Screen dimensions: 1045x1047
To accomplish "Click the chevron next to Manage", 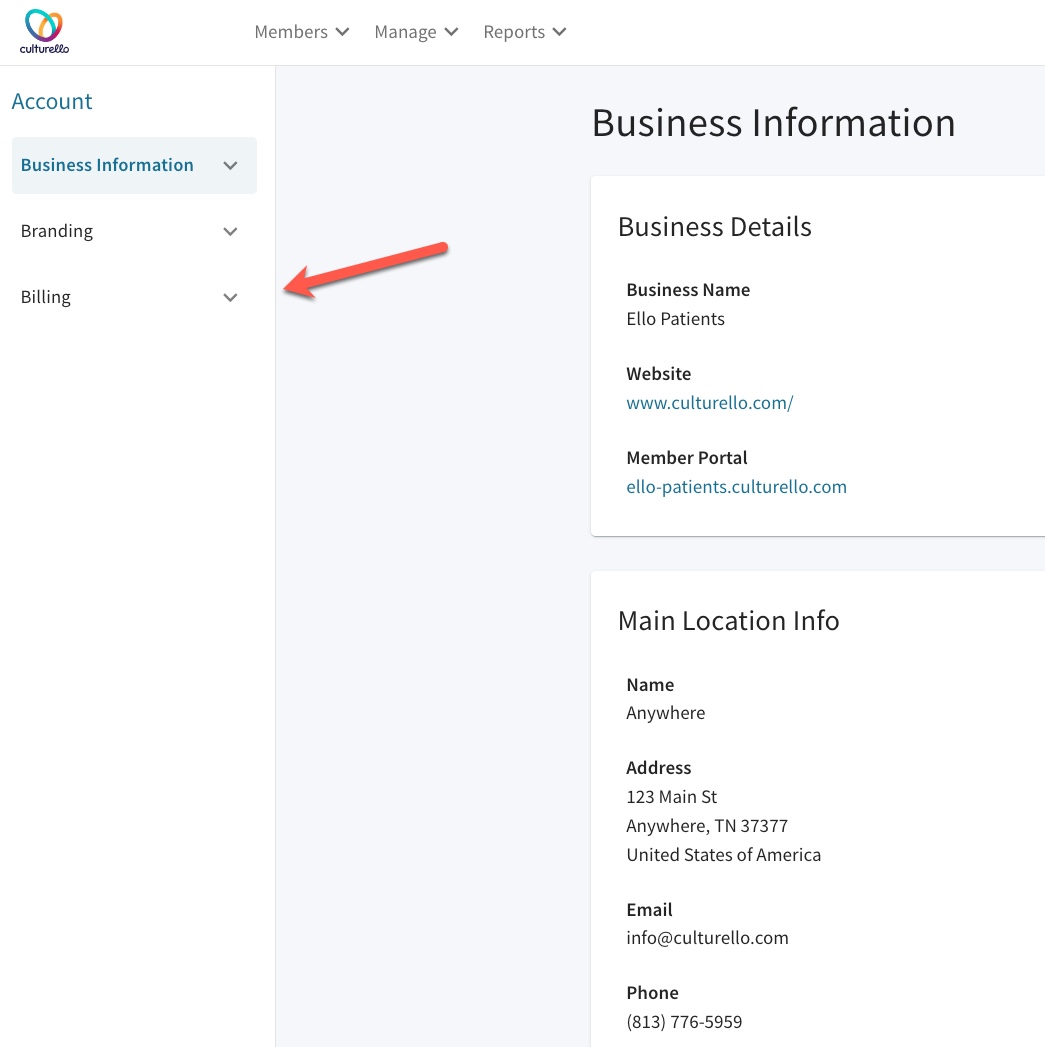I will click(x=451, y=32).
